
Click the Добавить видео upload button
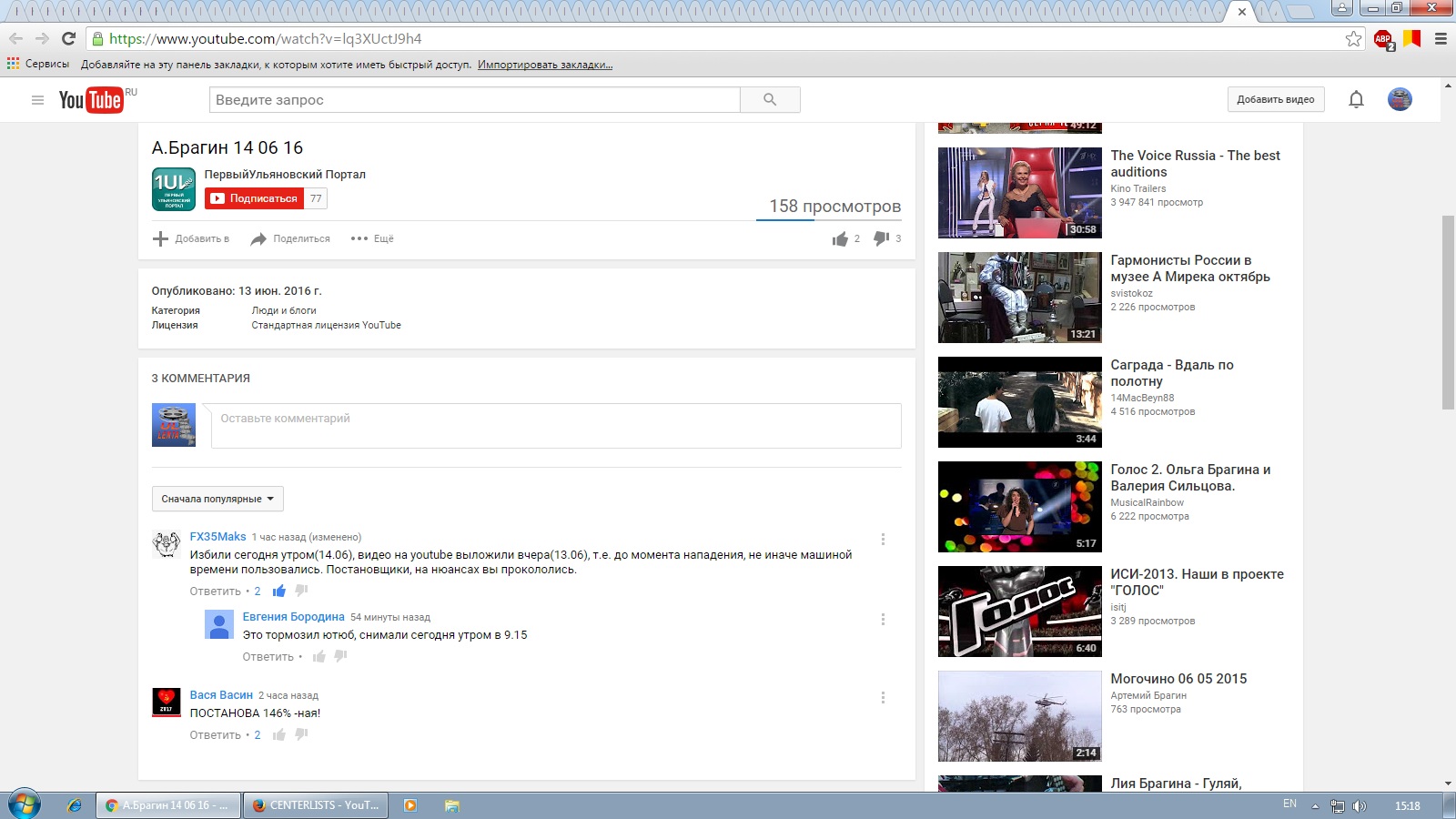tap(1276, 99)
